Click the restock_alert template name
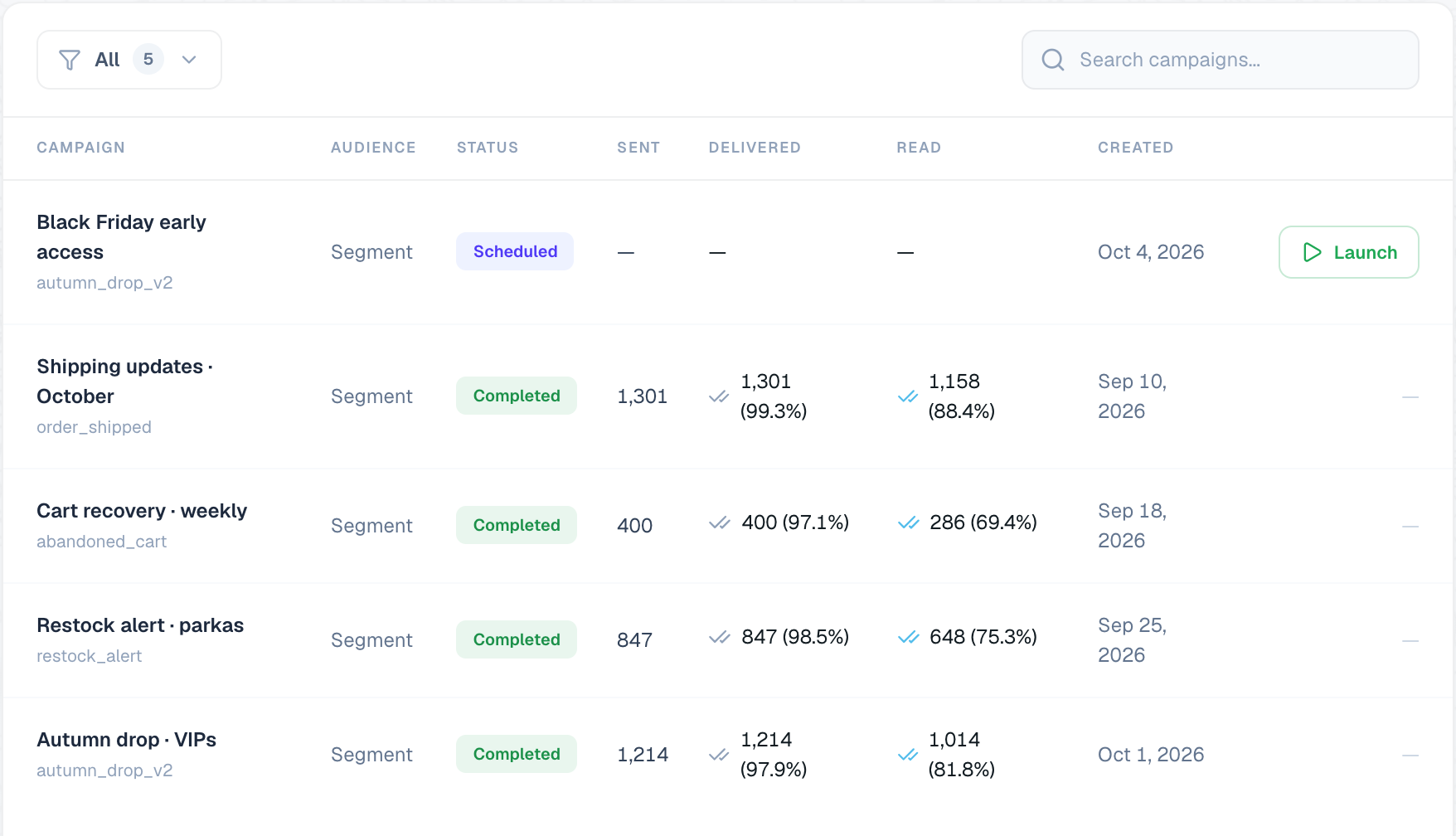1456x836 pixels. click(x=89, y=656)
